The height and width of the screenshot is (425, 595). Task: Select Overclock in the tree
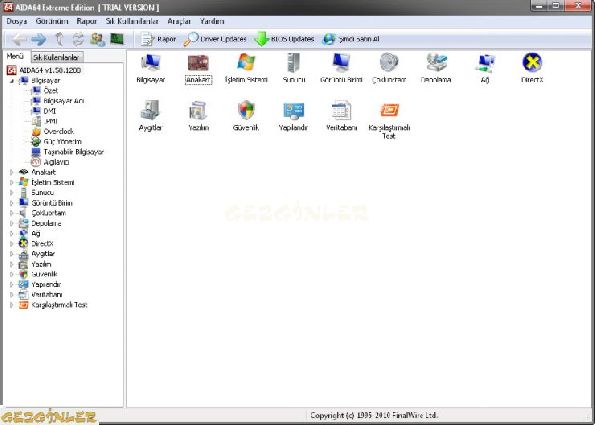pyautogui.click(x=52, y=132)
